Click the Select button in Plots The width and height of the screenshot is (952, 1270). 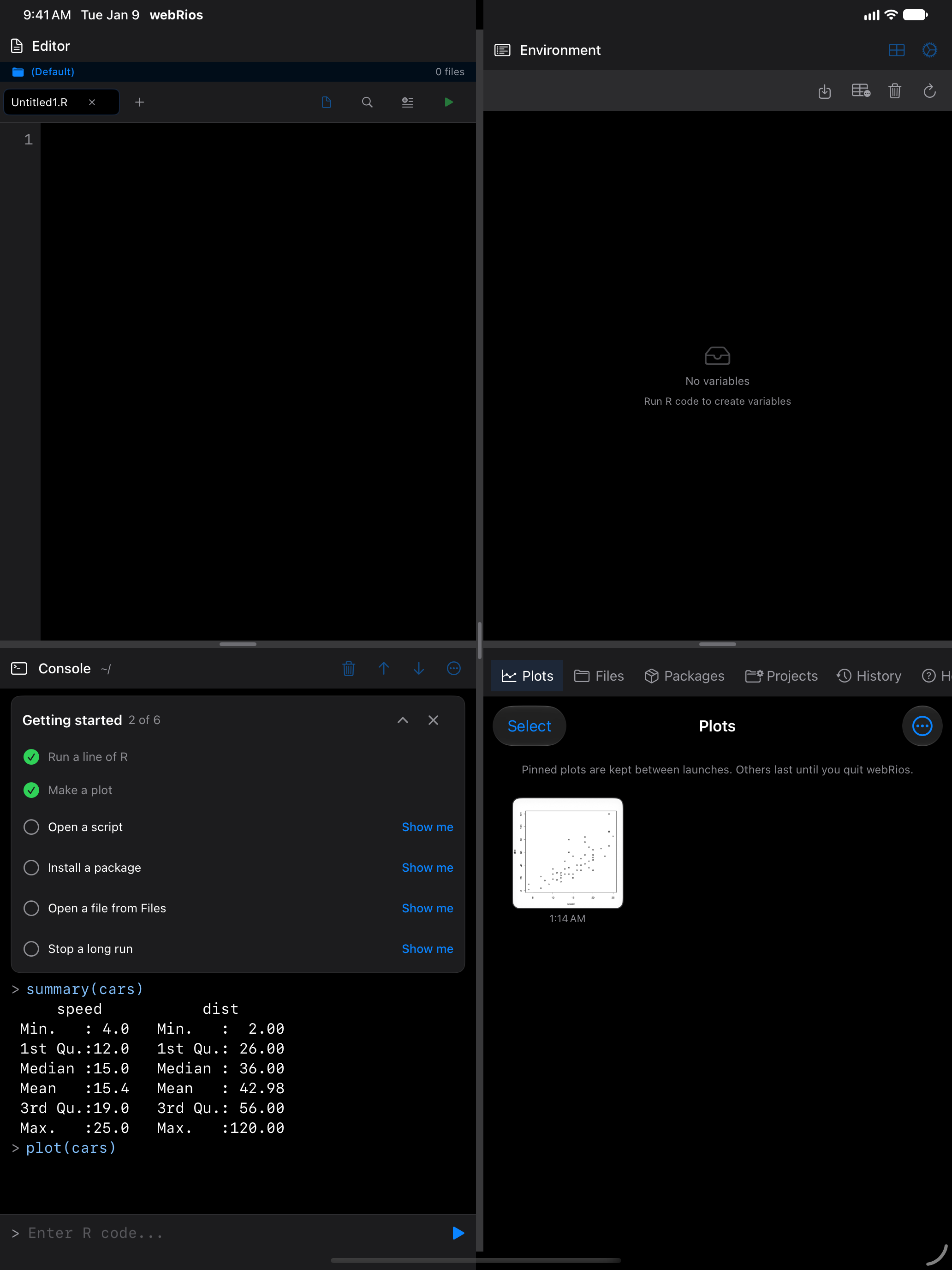pos(529,726)
